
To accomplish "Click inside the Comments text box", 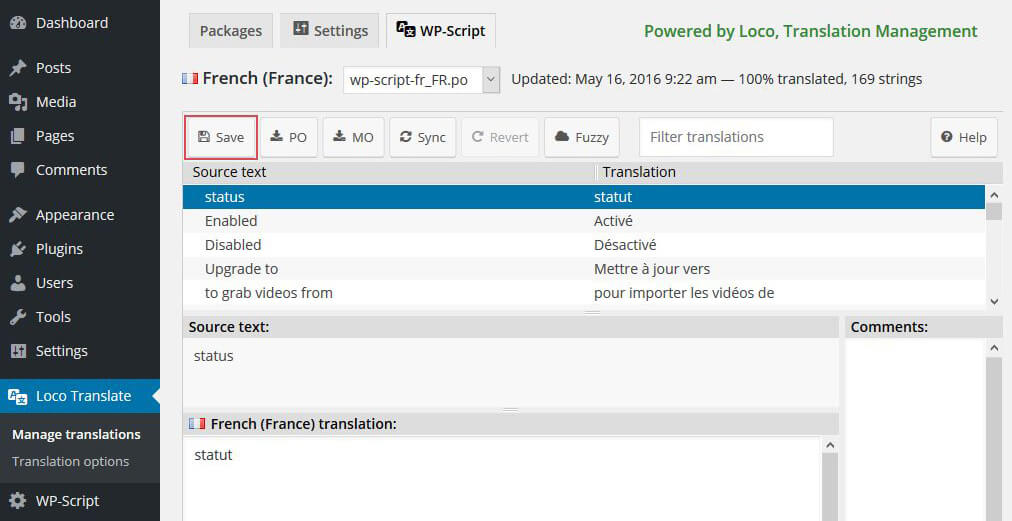I will 916,429.
